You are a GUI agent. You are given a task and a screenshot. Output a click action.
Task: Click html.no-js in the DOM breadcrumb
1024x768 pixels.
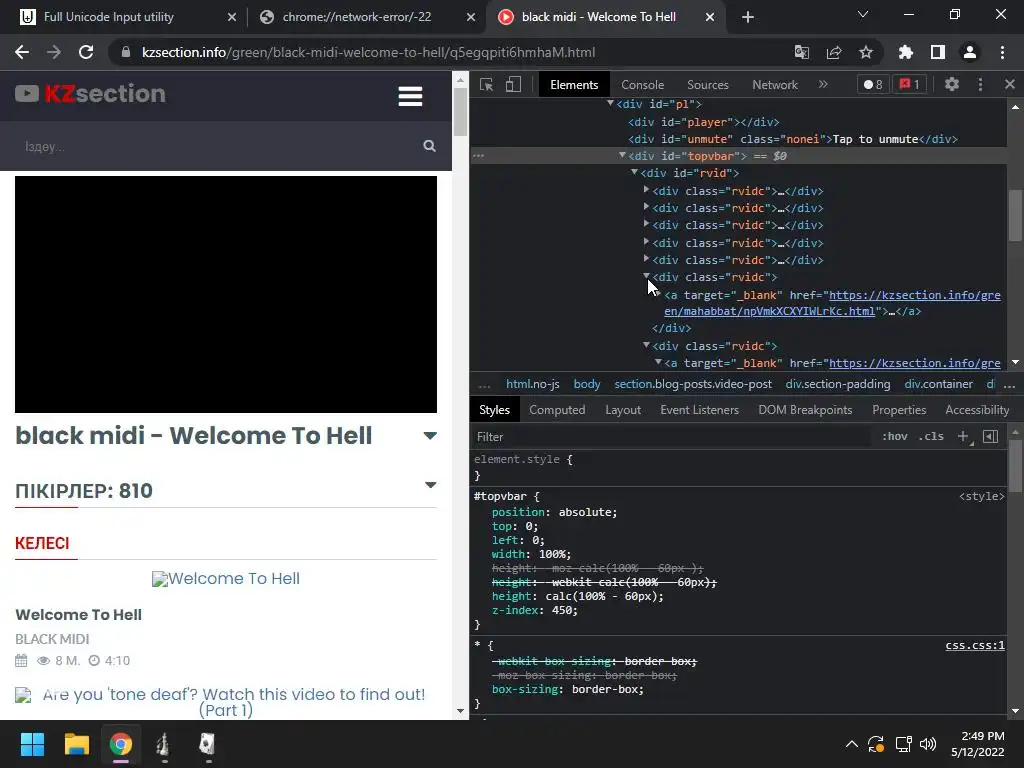tap(533, 384)
